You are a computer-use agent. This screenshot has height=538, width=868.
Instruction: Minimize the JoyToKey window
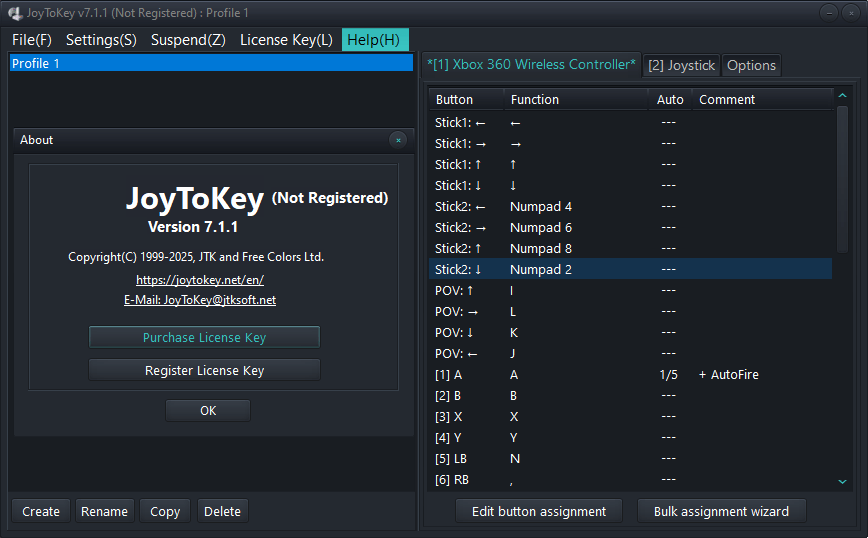[x=829, y=13]
